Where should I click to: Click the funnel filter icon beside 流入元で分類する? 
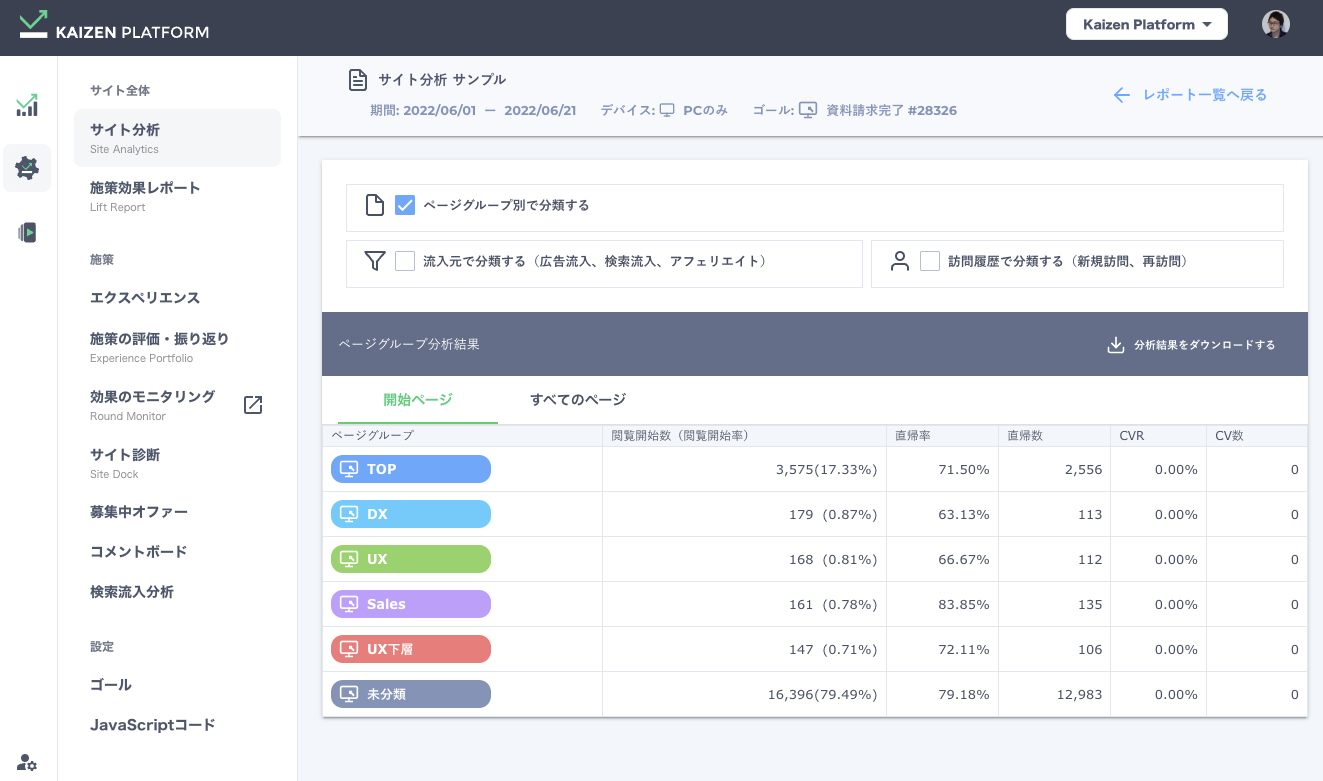(x=375, y=261)
